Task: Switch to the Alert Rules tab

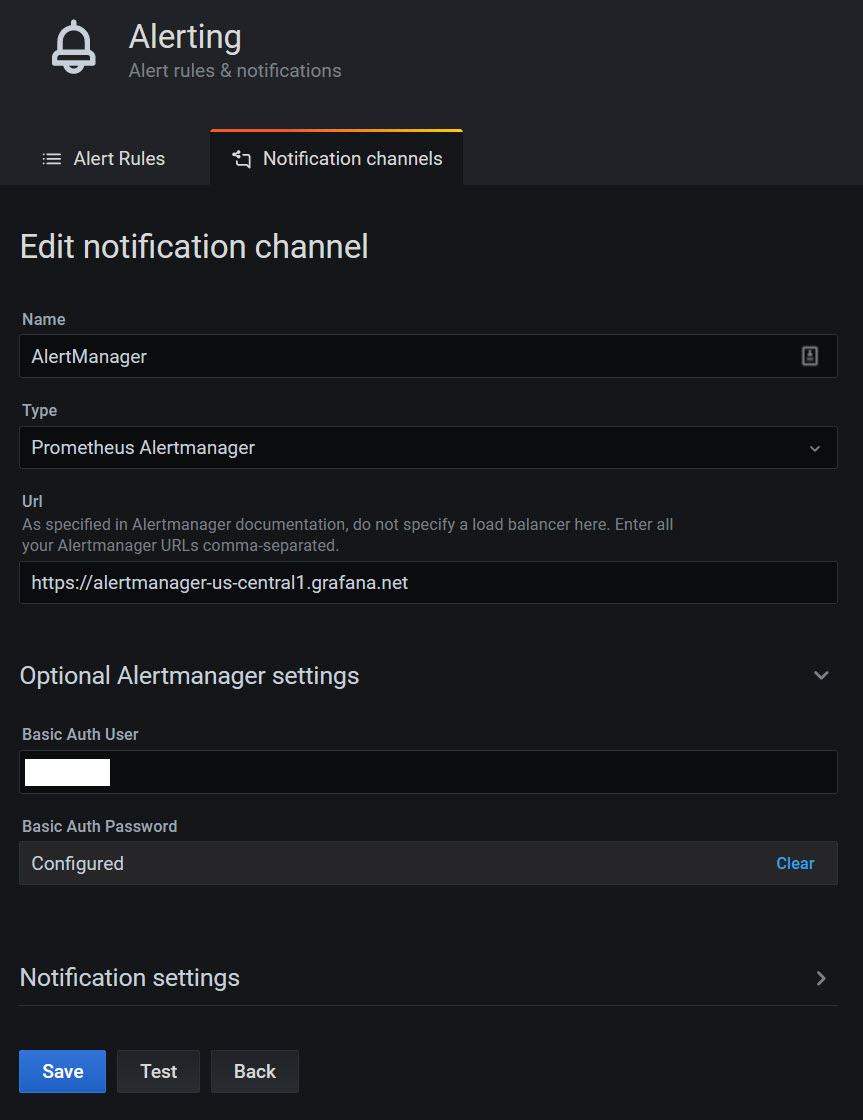Action: pos(118,159)
